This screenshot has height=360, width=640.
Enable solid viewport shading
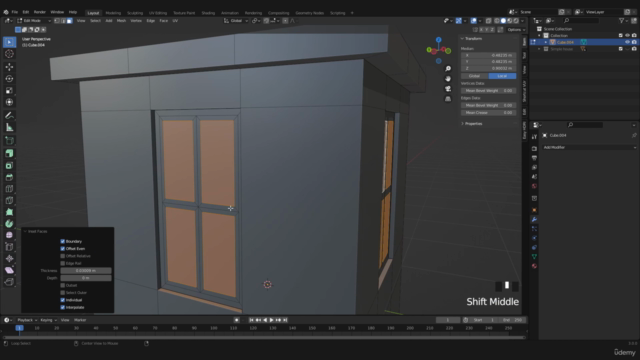[x=503, y=20]
